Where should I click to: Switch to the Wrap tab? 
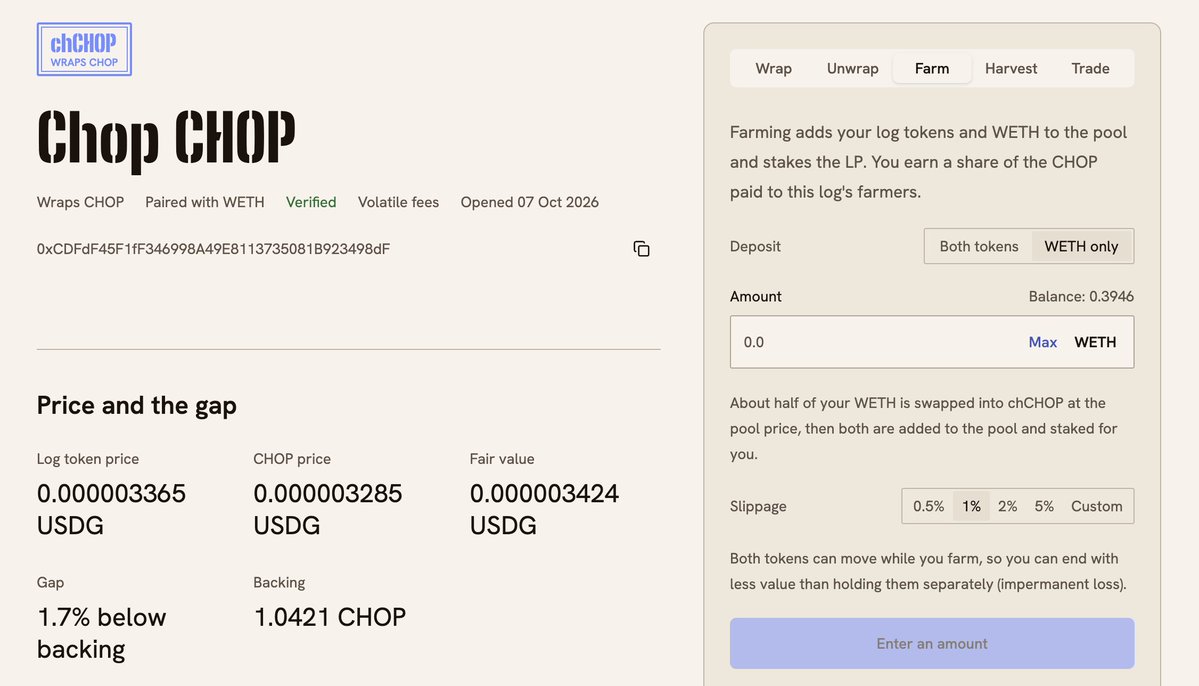773,68
